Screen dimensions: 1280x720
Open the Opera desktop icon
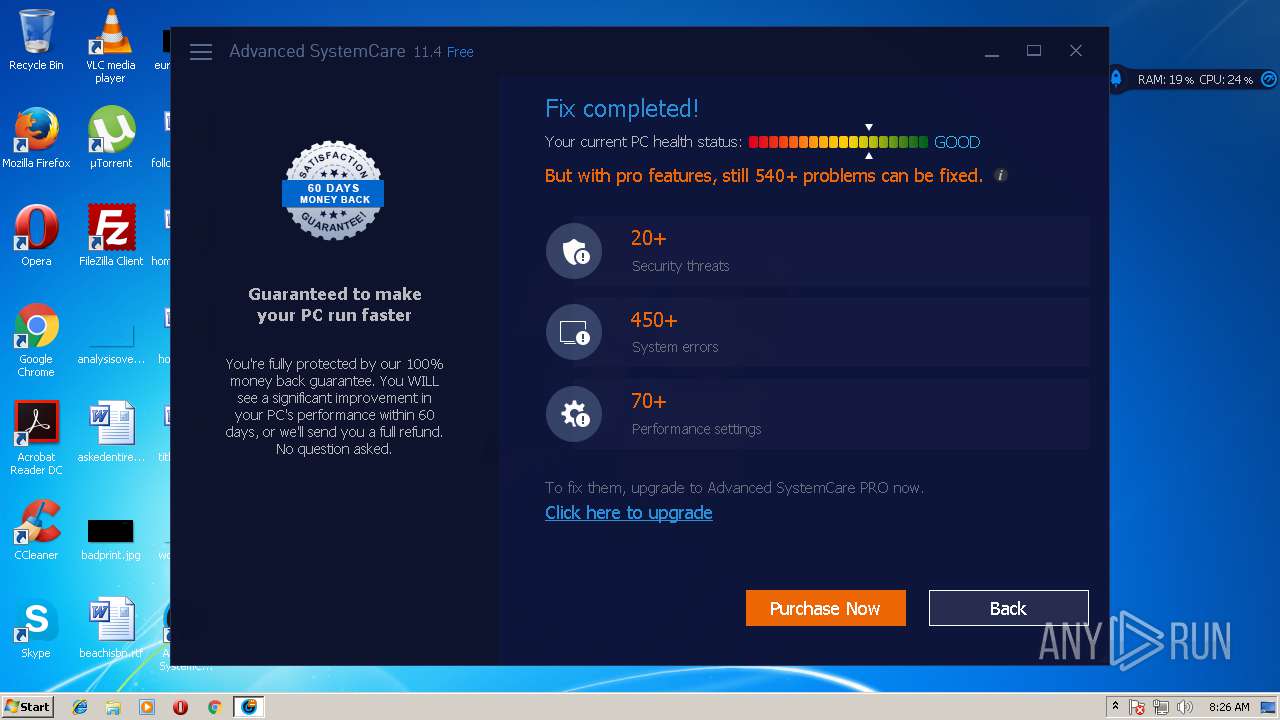tap(36, 236)
